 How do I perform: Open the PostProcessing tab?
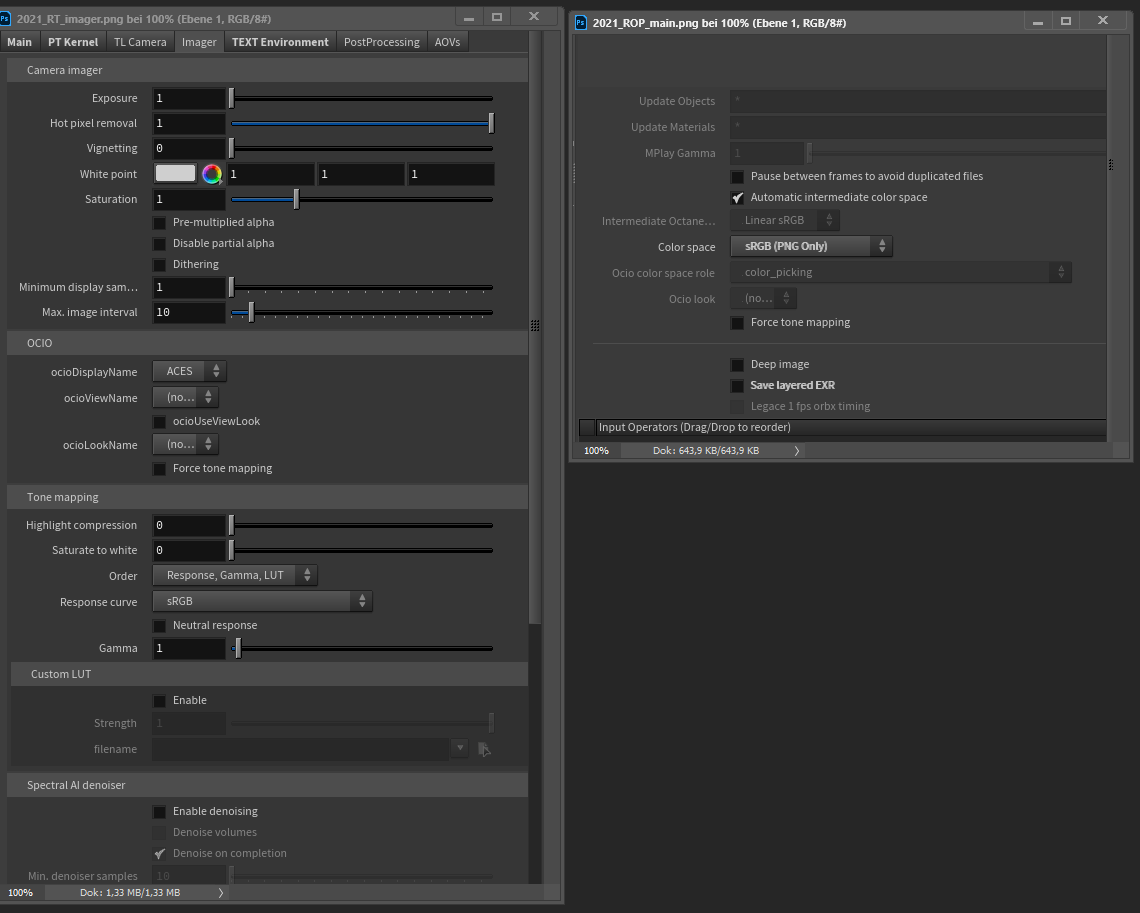coord(382,42)
